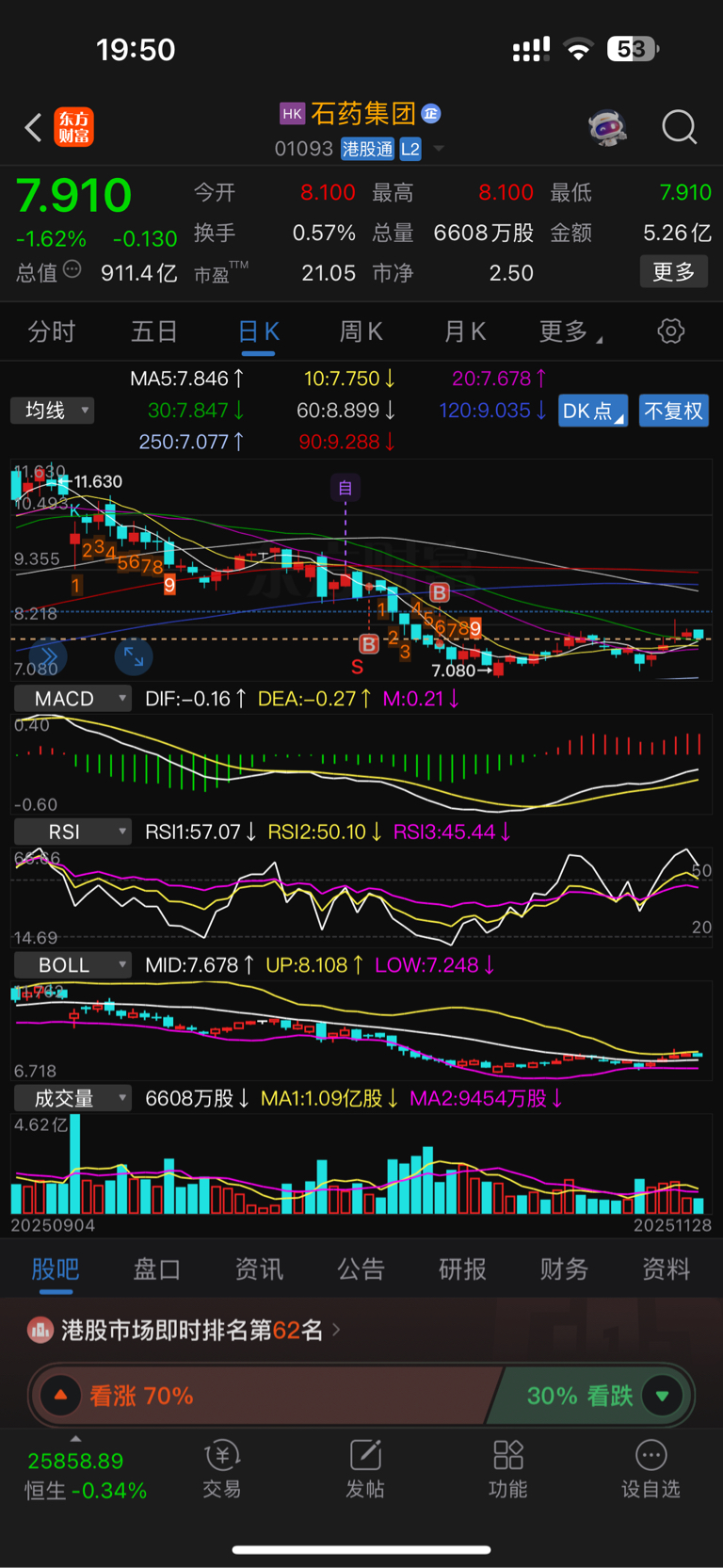Open the 盘口 tab

157,1269
